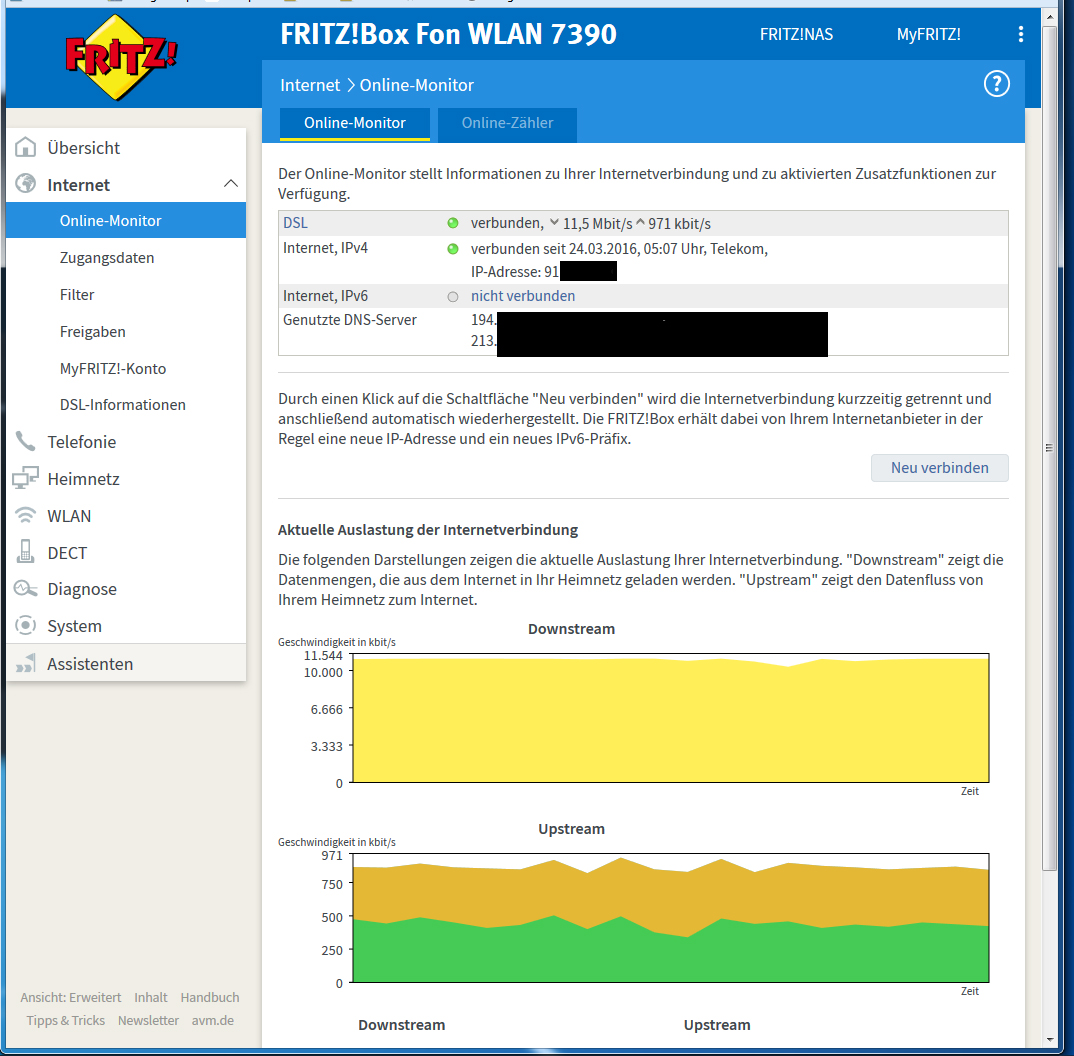Open WLAN menu section

click(x=69, y=516)
